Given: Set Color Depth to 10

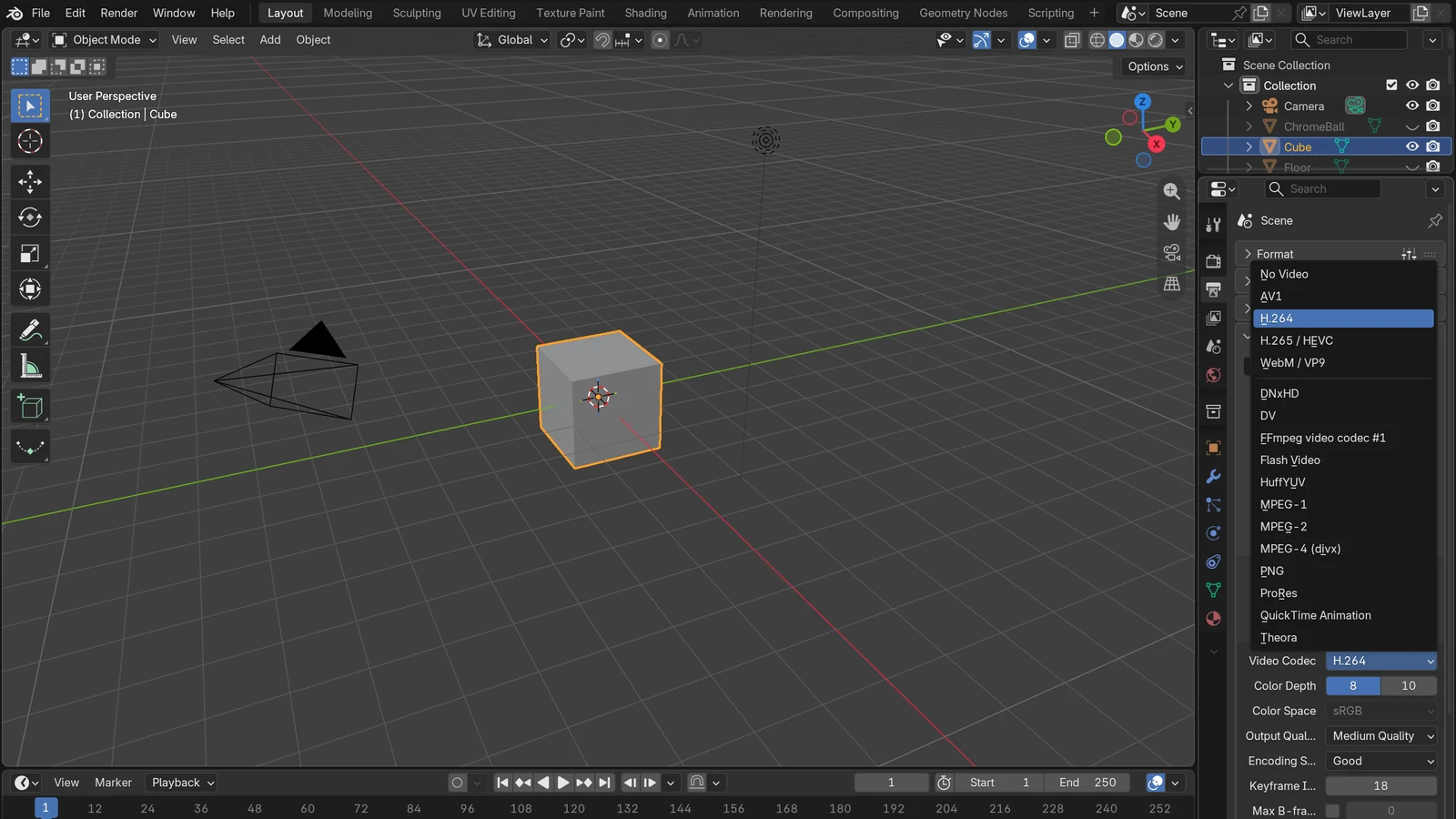Looking at the screenshot, I should click(x=1409, y=686).
